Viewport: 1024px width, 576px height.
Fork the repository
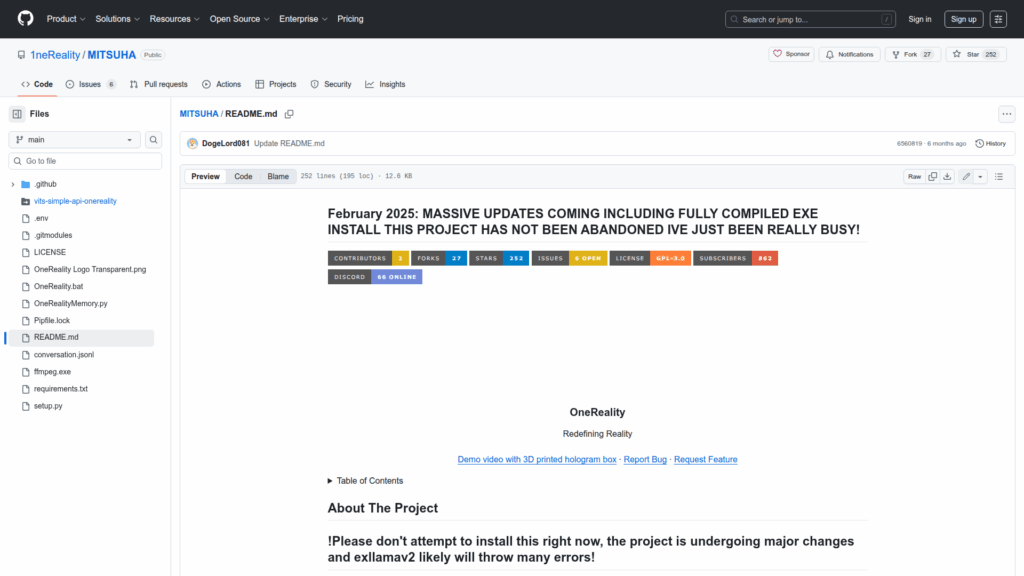(912, 54)
